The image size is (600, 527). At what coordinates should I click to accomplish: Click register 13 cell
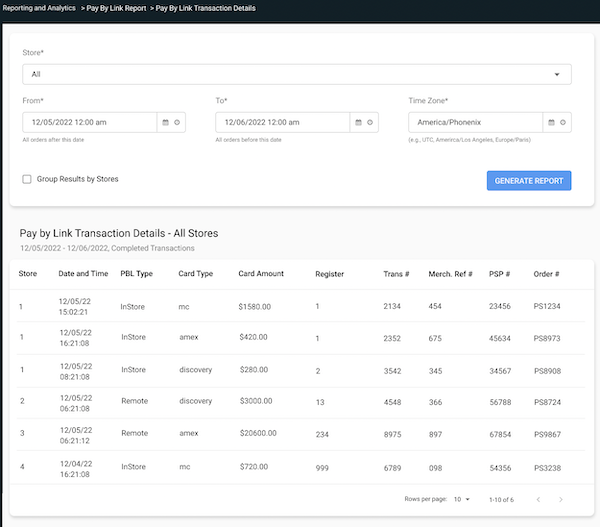click(320, 402)
